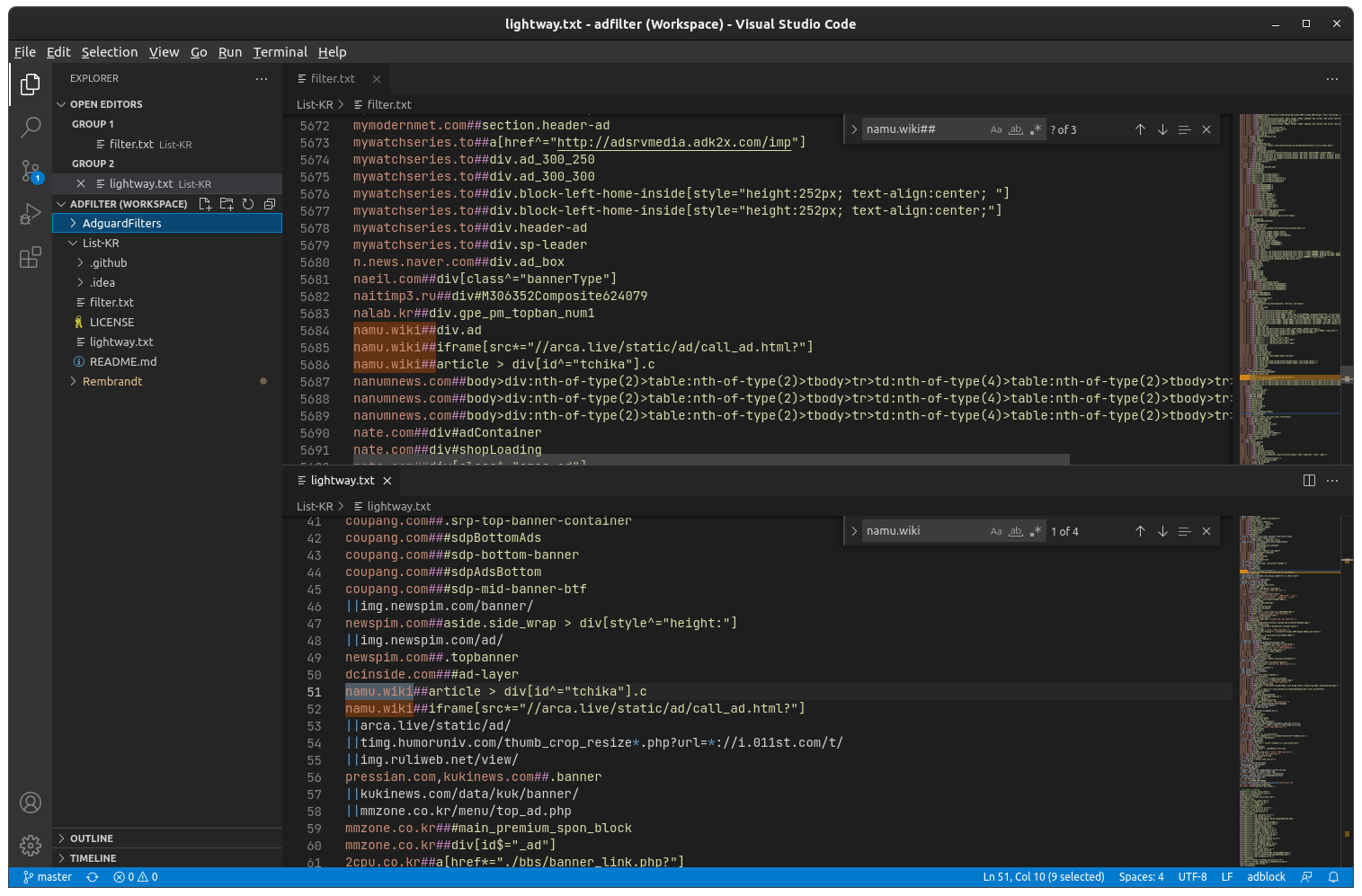This screenshot has height=896, width=1362.
Task: Open the Extensions view
Action: [x=30, y=257]
